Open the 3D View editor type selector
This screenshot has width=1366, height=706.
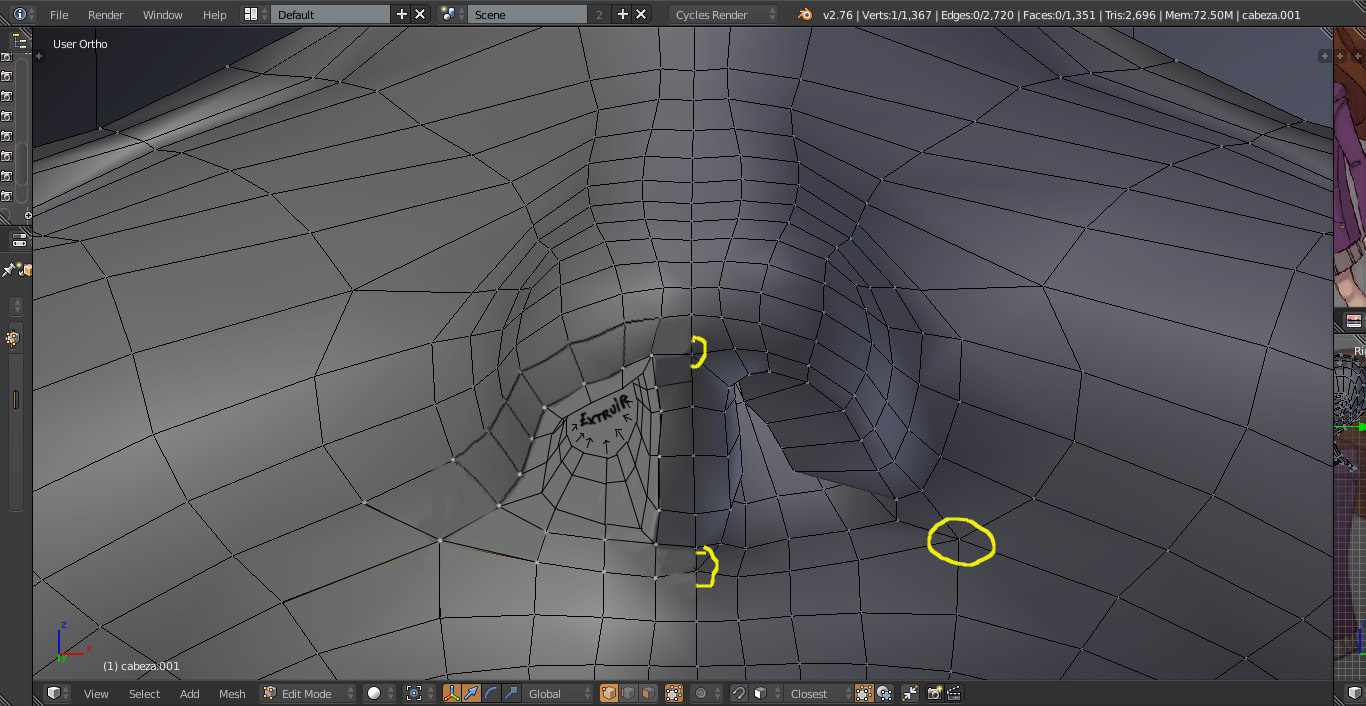58,693
